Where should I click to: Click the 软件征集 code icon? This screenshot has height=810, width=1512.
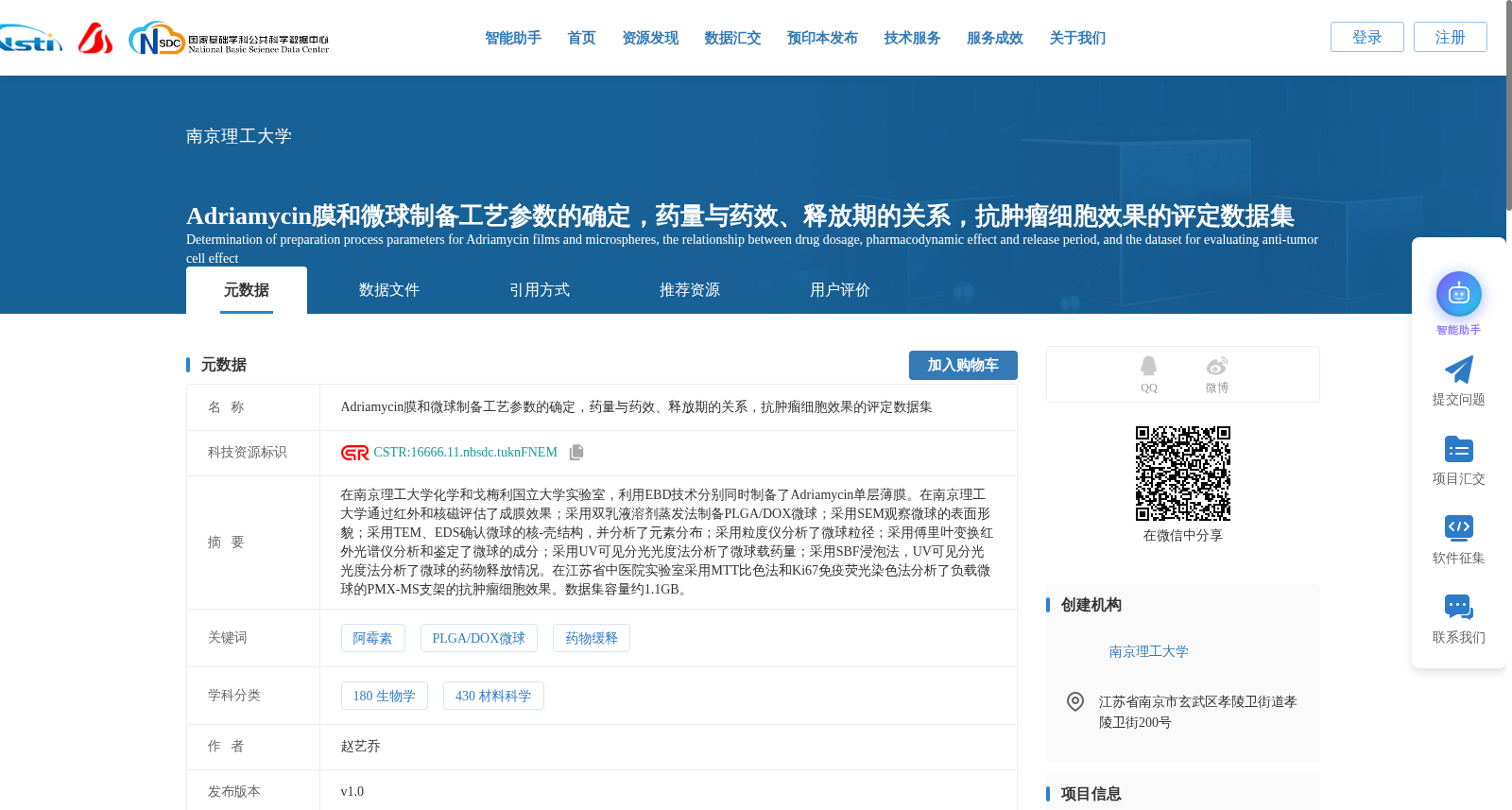(x=1458, y=527)
